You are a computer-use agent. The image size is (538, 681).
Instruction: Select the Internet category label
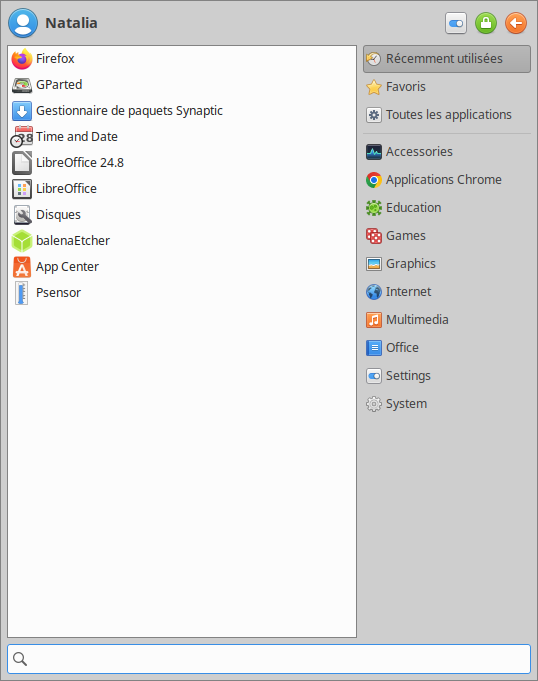409,292
